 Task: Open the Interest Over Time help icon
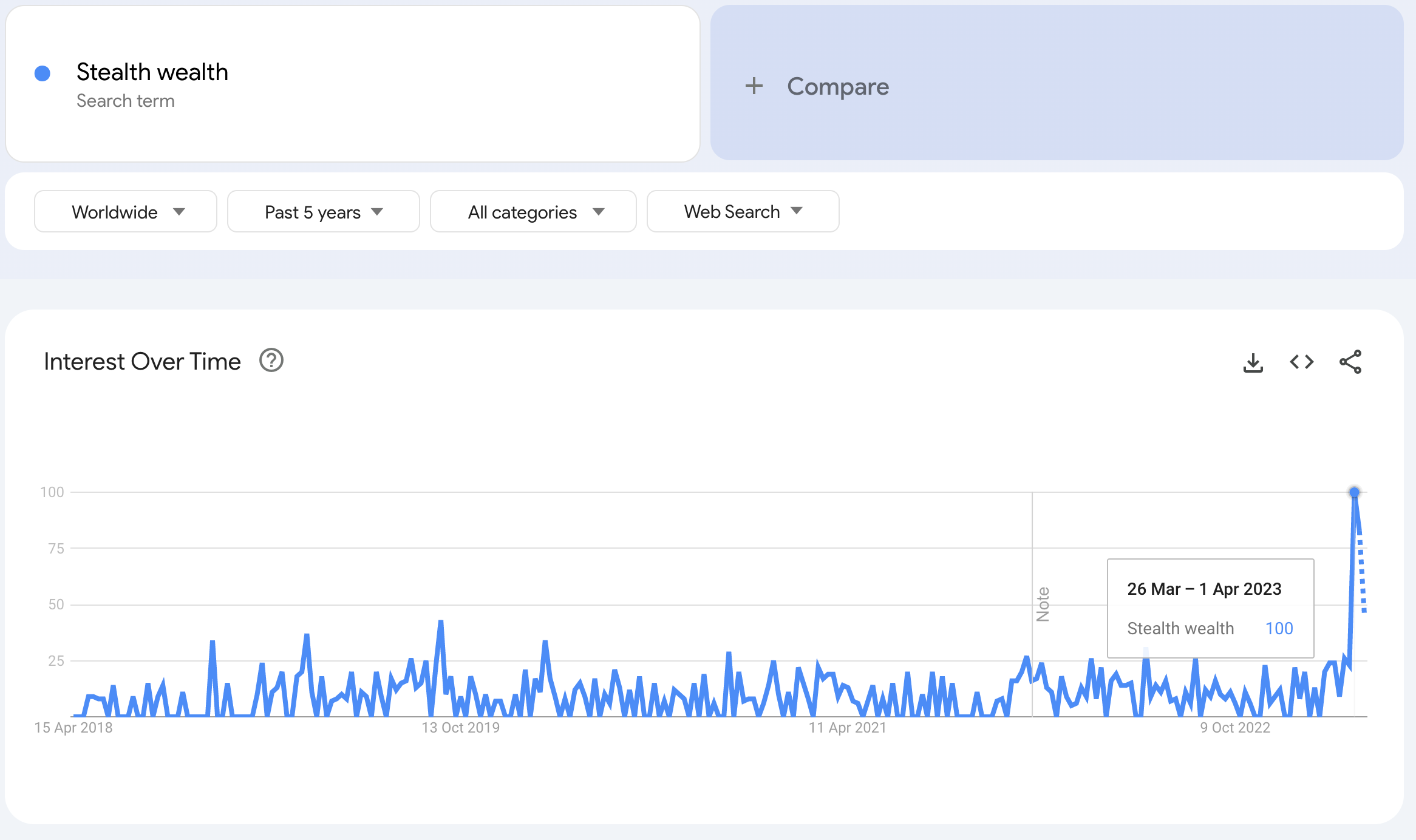271,361
